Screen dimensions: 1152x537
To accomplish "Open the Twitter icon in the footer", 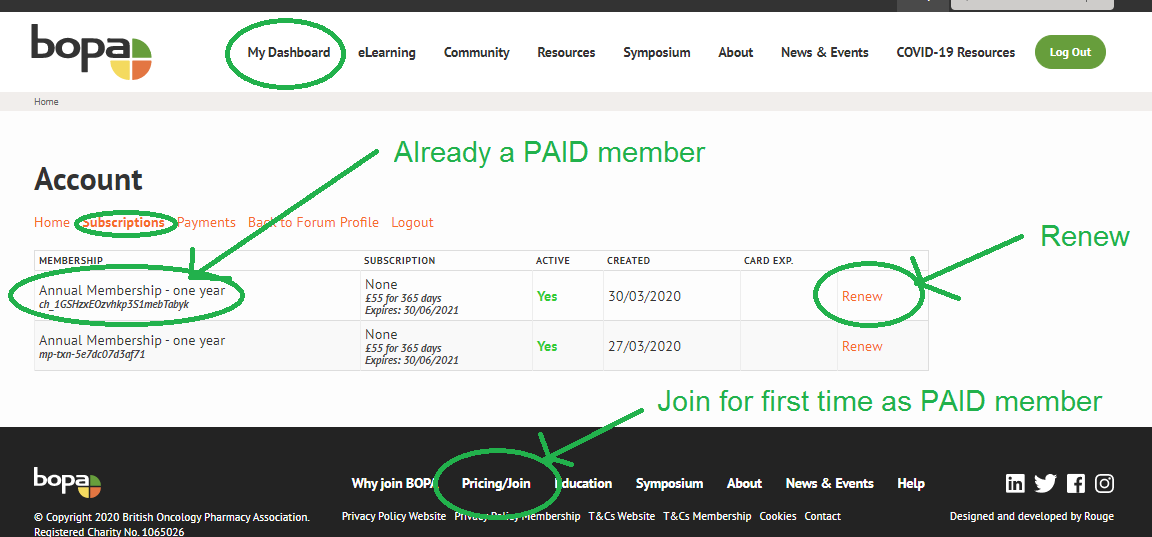I will click(x=1045, y=483).
